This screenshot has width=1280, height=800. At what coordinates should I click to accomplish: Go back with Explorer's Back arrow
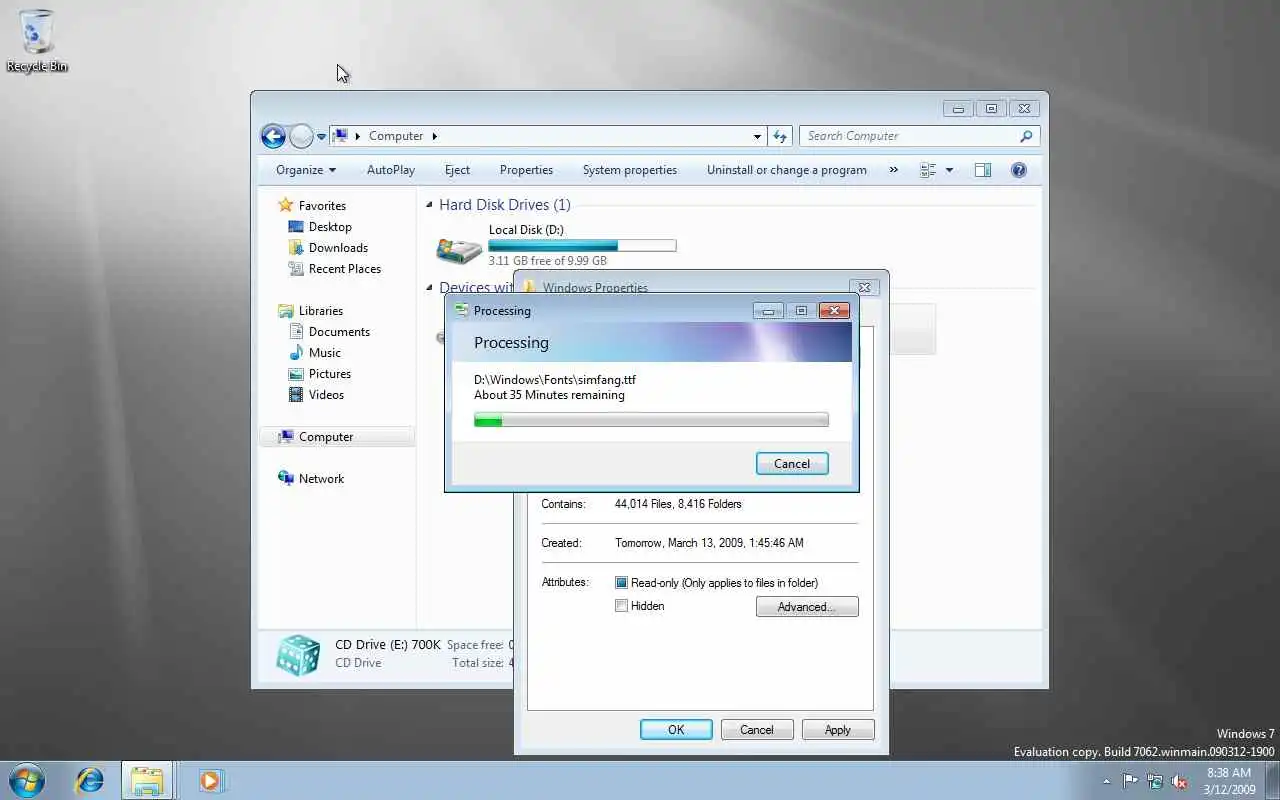coord(273,136)
